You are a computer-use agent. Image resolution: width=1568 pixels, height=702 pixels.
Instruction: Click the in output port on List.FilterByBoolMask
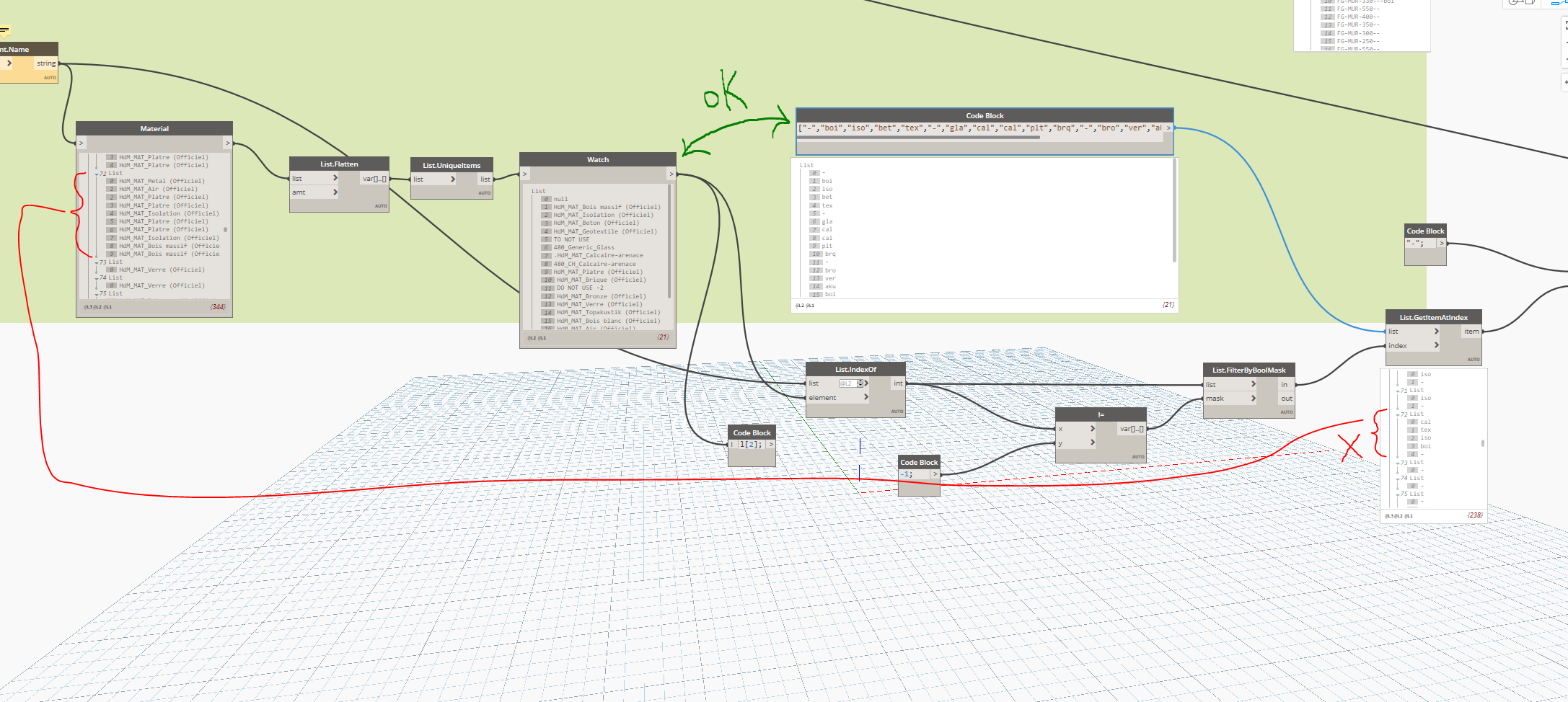[1285, 384]
